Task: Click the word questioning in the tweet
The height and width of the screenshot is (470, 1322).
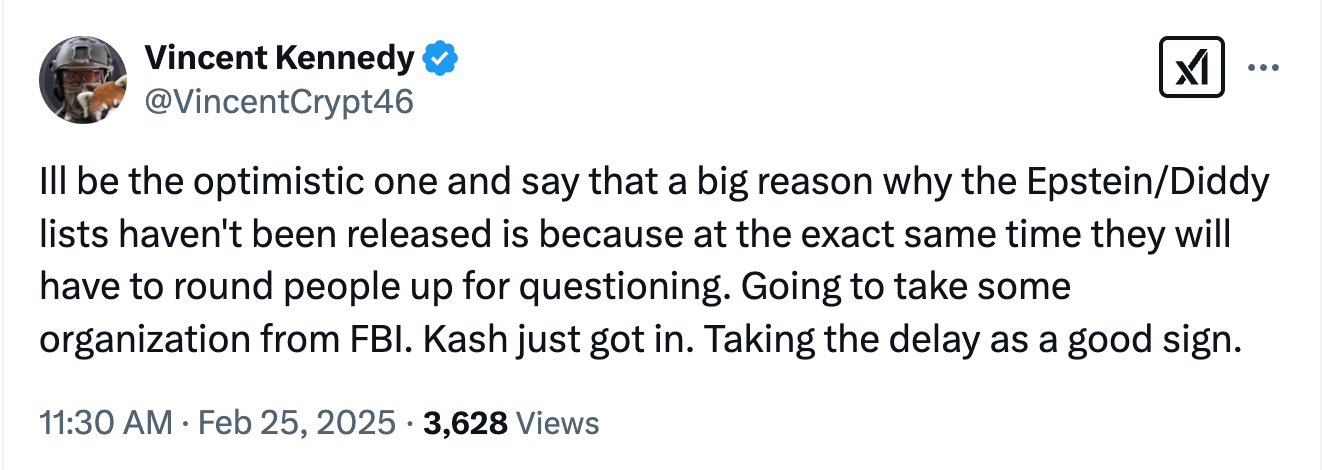Action: tap(625, 288)
